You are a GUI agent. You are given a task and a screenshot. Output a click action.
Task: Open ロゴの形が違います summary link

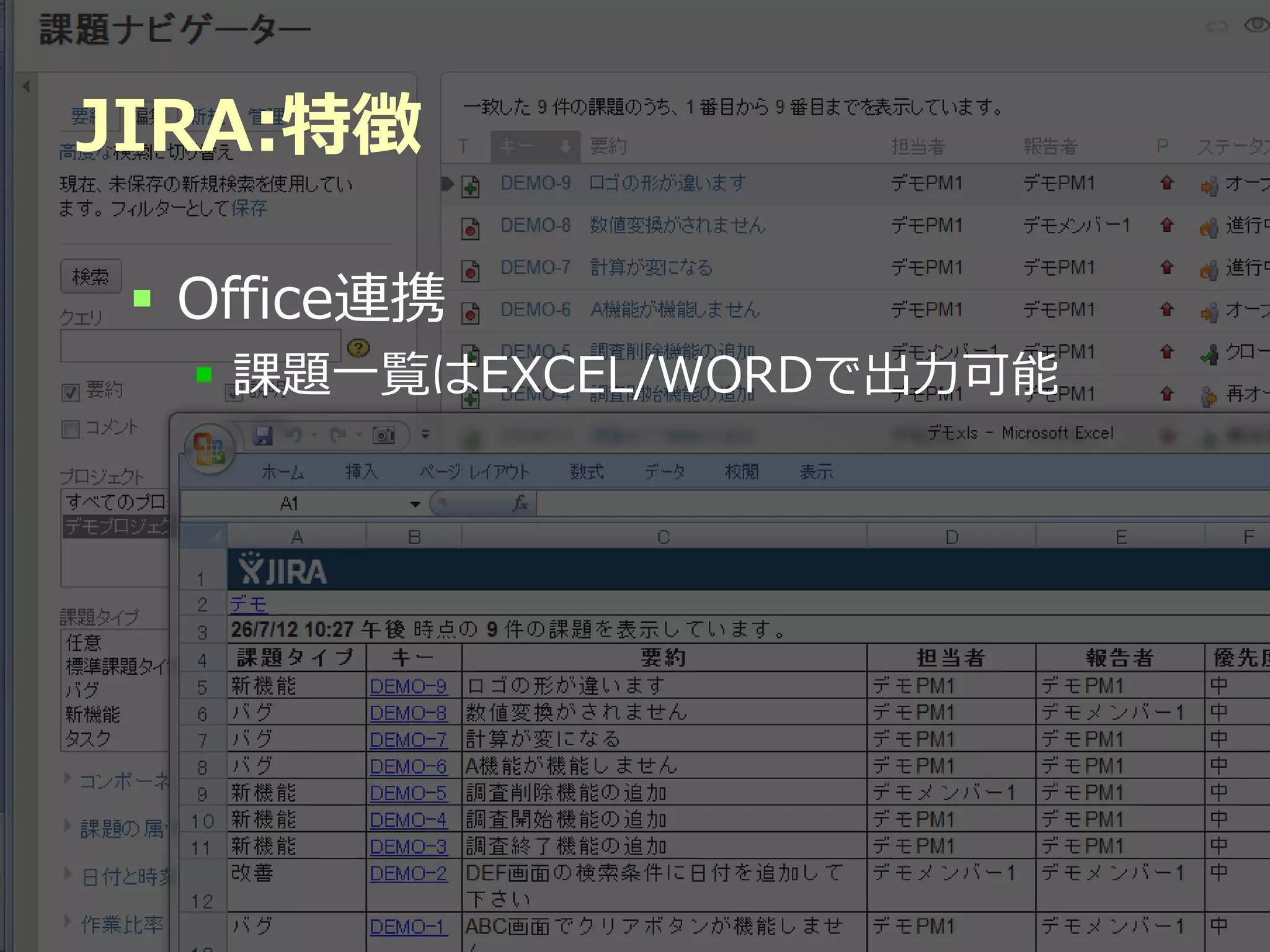tap(668, 183)
